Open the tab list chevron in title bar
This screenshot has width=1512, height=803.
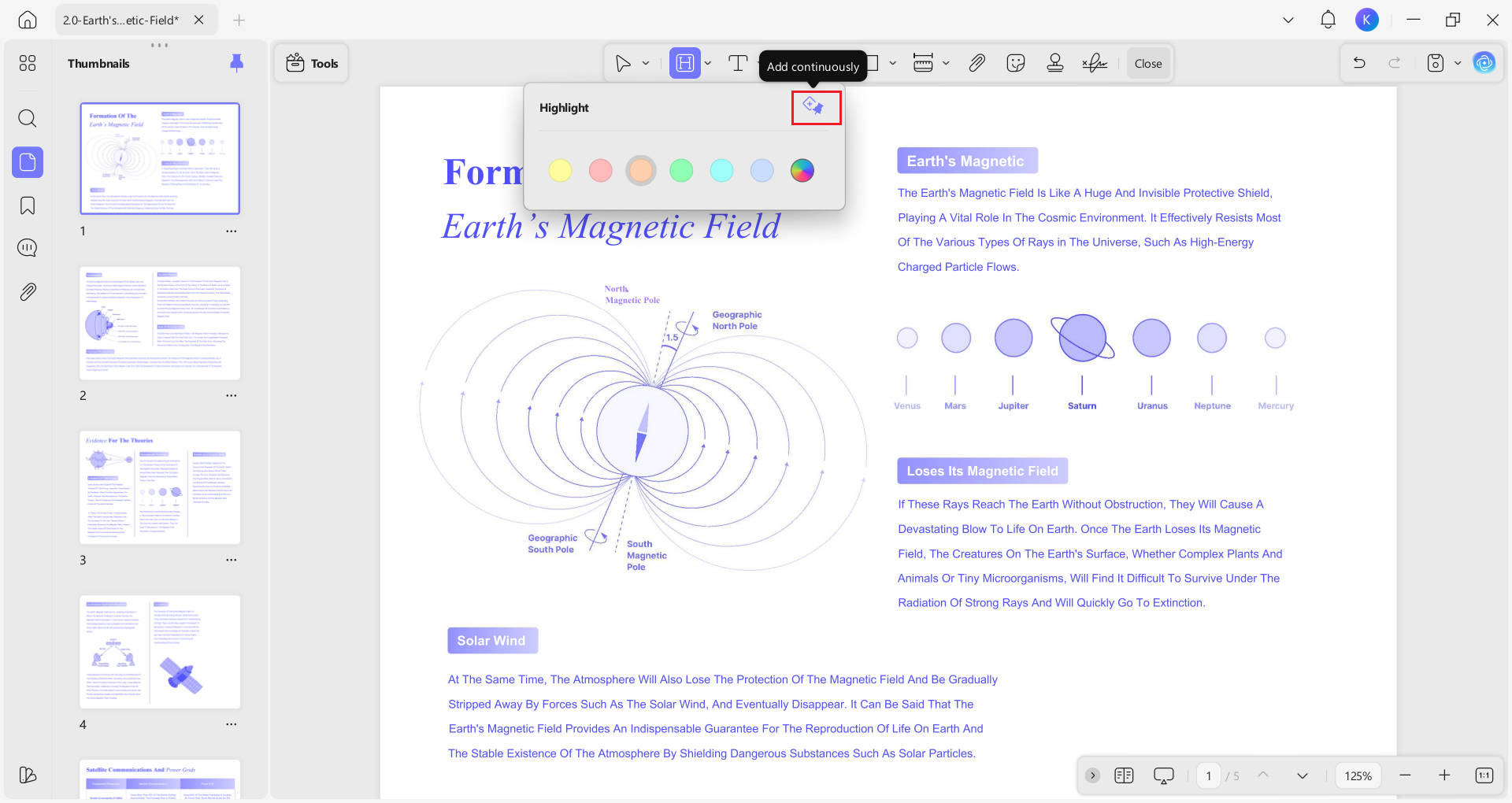1288,20
